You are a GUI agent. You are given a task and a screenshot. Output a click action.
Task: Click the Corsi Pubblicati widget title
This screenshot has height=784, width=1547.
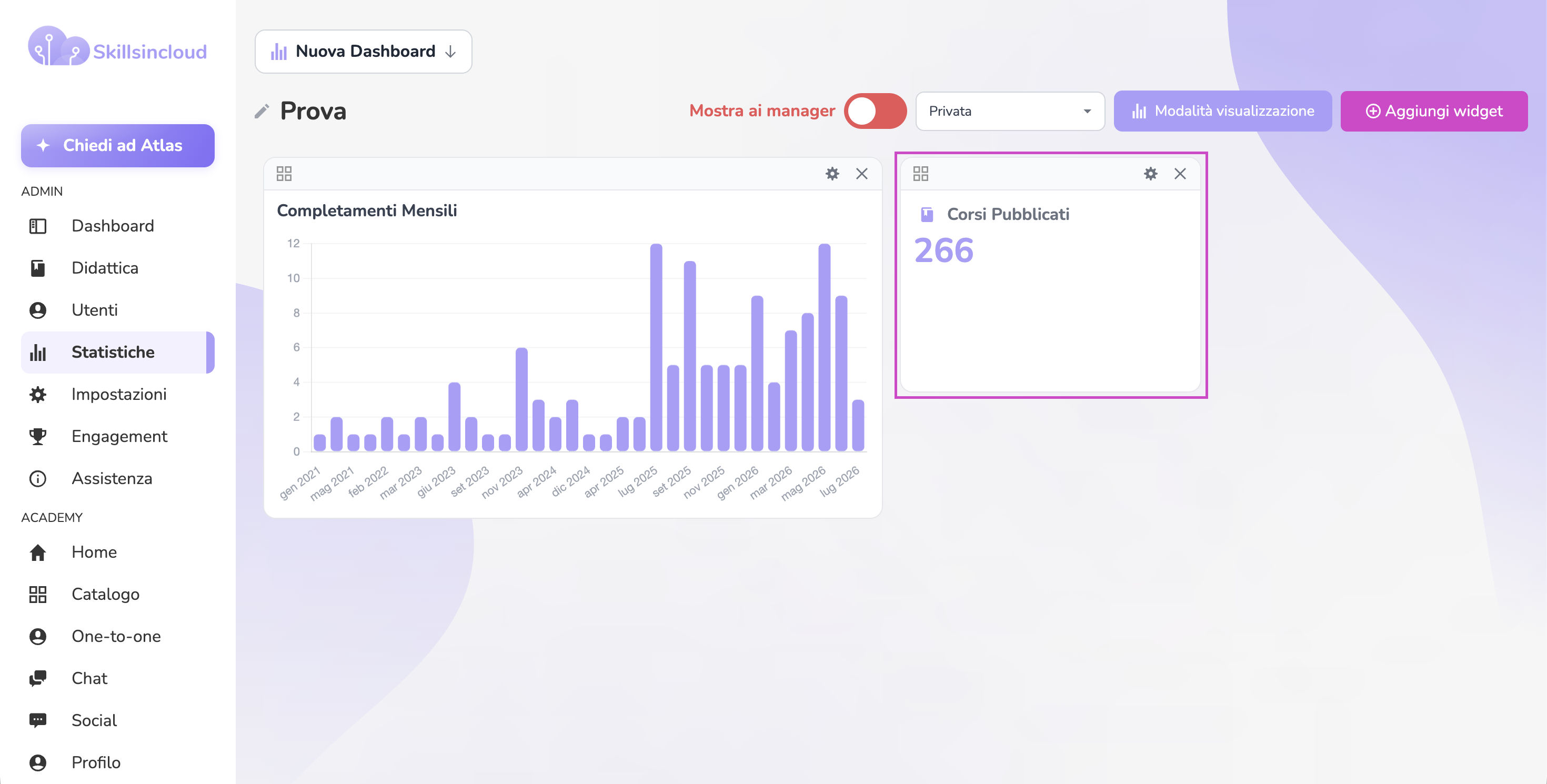1008,214
